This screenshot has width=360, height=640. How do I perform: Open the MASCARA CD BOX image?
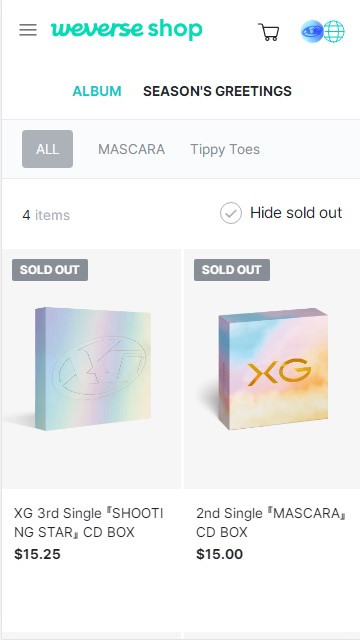point(272,369)
